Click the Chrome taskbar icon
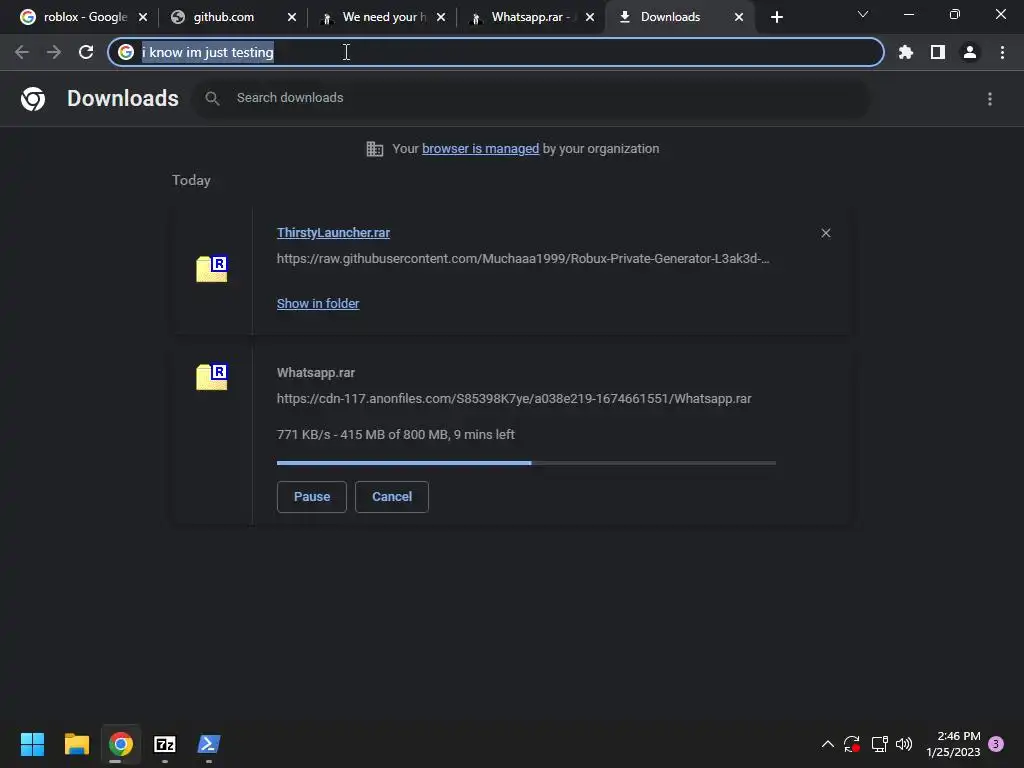1024x768 pixels. click(121, 744)
